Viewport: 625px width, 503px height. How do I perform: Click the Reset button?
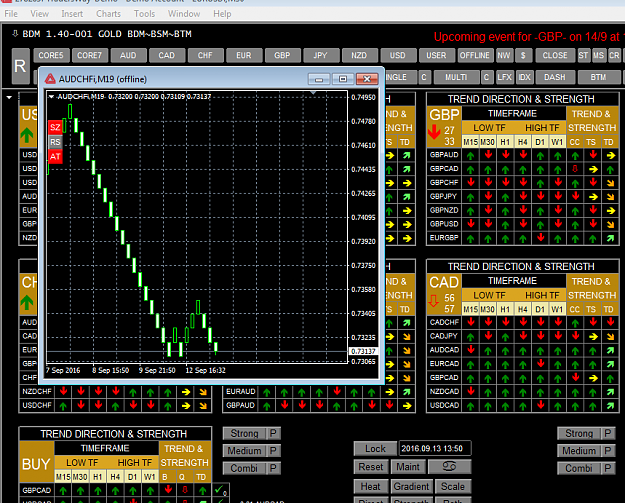click(x=371, y=467)
